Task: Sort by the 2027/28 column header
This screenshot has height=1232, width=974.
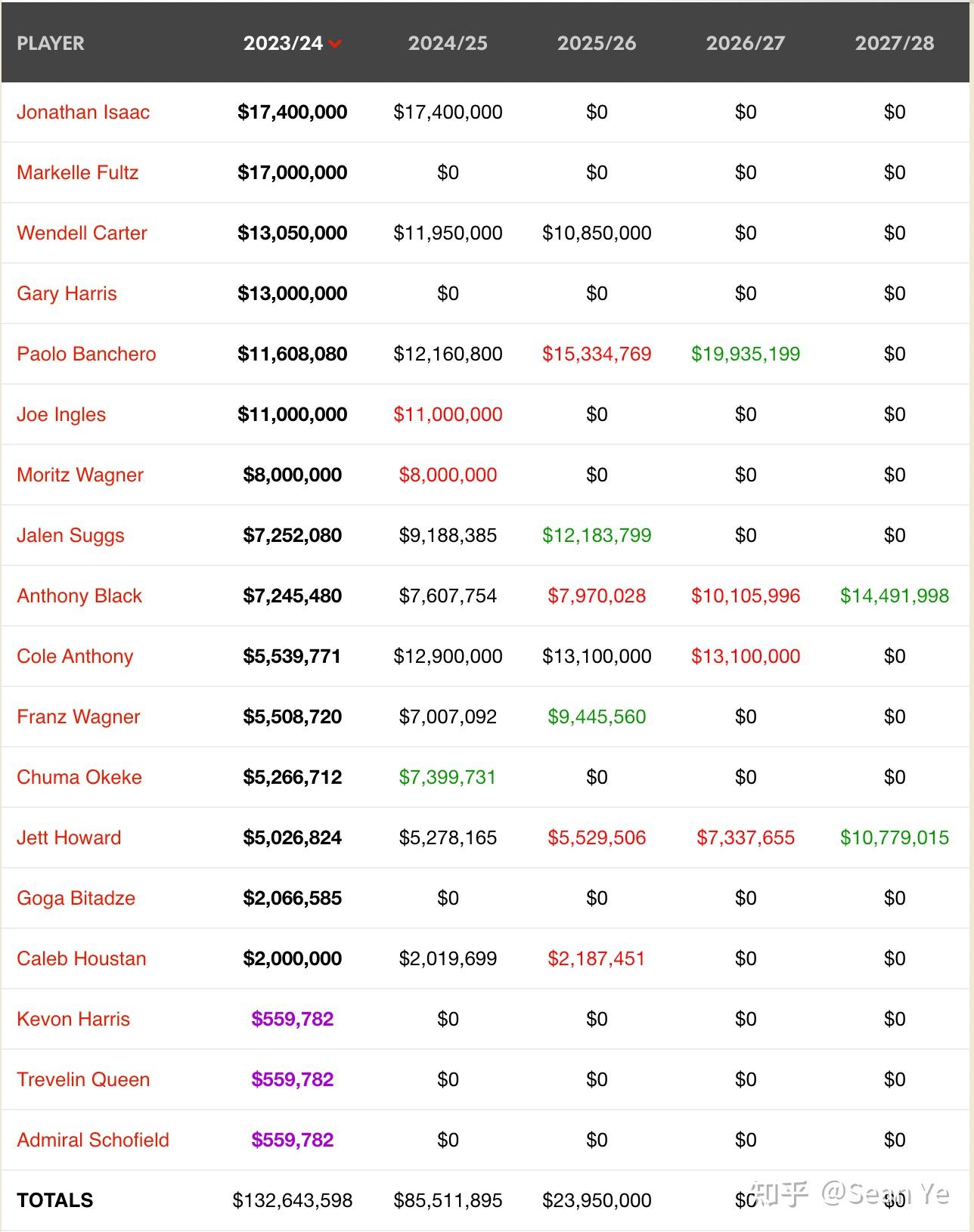Action: click(895, 43)
